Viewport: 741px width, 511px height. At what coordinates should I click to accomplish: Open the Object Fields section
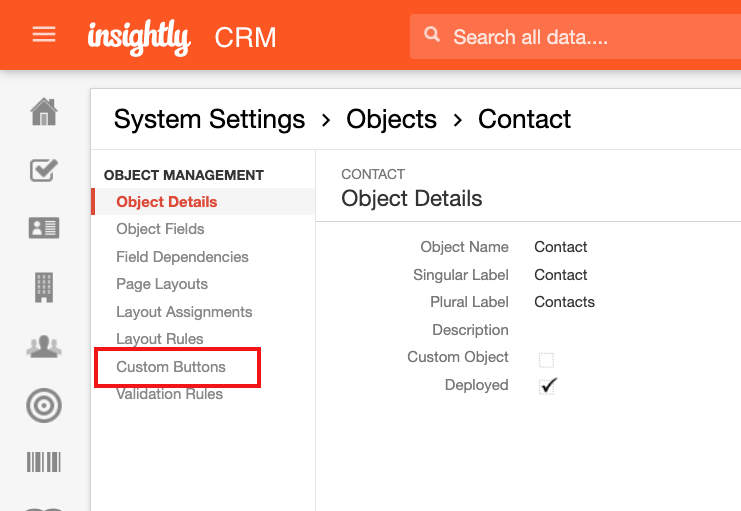tap(160, 229)
